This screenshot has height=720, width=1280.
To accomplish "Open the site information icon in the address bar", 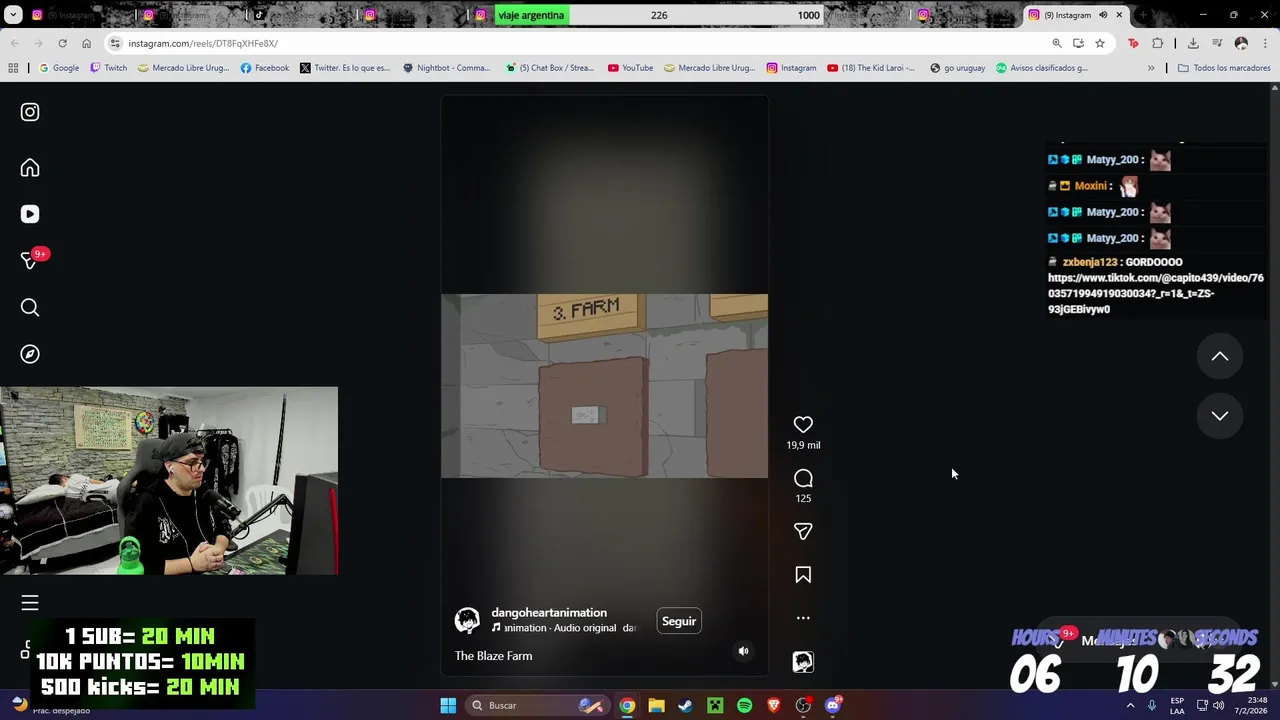I will [x=115, y=43].
